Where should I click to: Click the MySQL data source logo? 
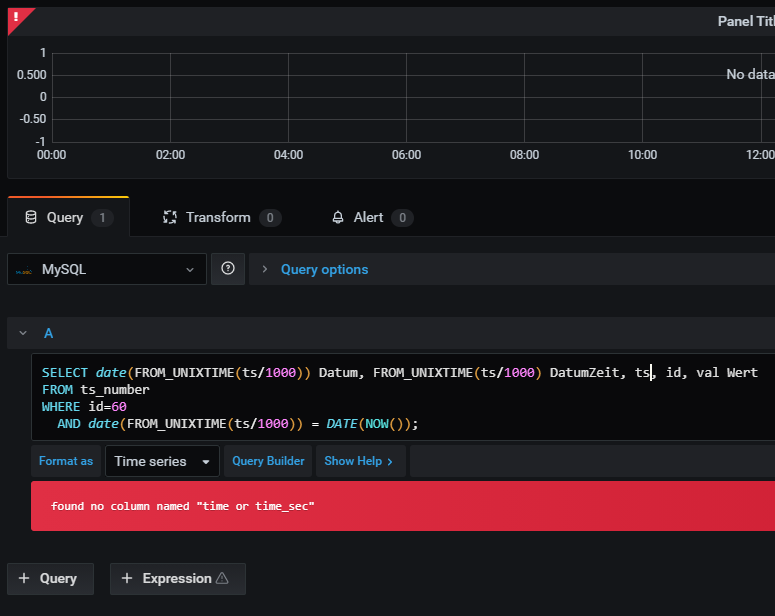click(x=25, y=270)
